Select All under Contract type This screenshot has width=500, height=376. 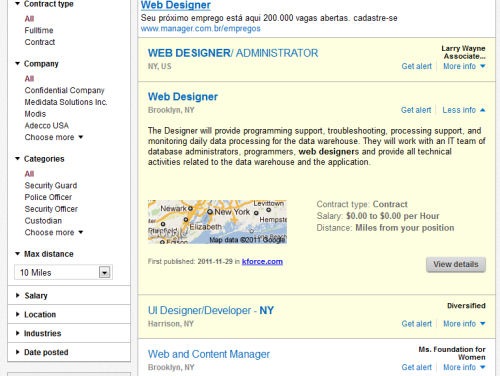[x=29, y=19]
